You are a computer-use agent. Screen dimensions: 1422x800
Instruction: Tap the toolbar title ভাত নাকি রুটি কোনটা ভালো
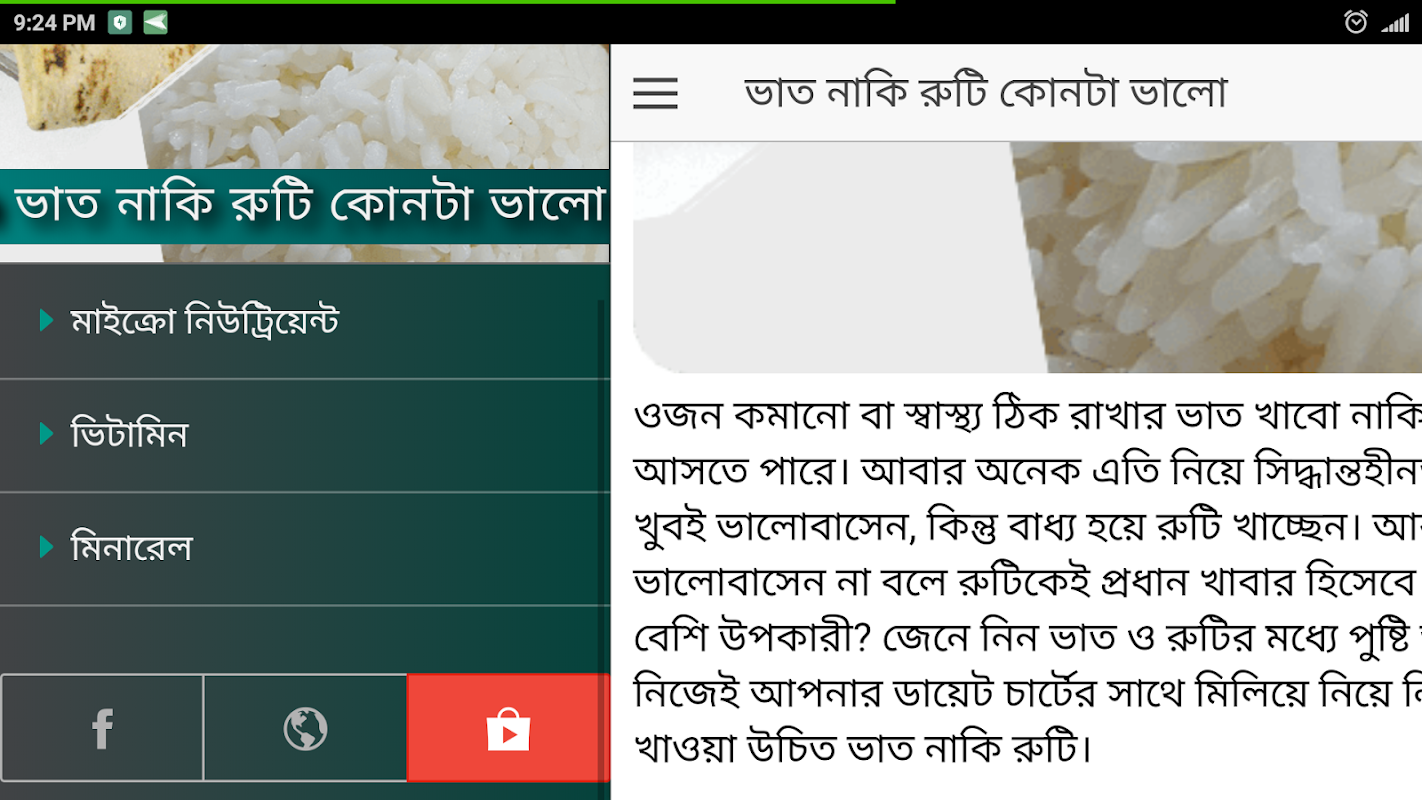click(x=985, y=93)
